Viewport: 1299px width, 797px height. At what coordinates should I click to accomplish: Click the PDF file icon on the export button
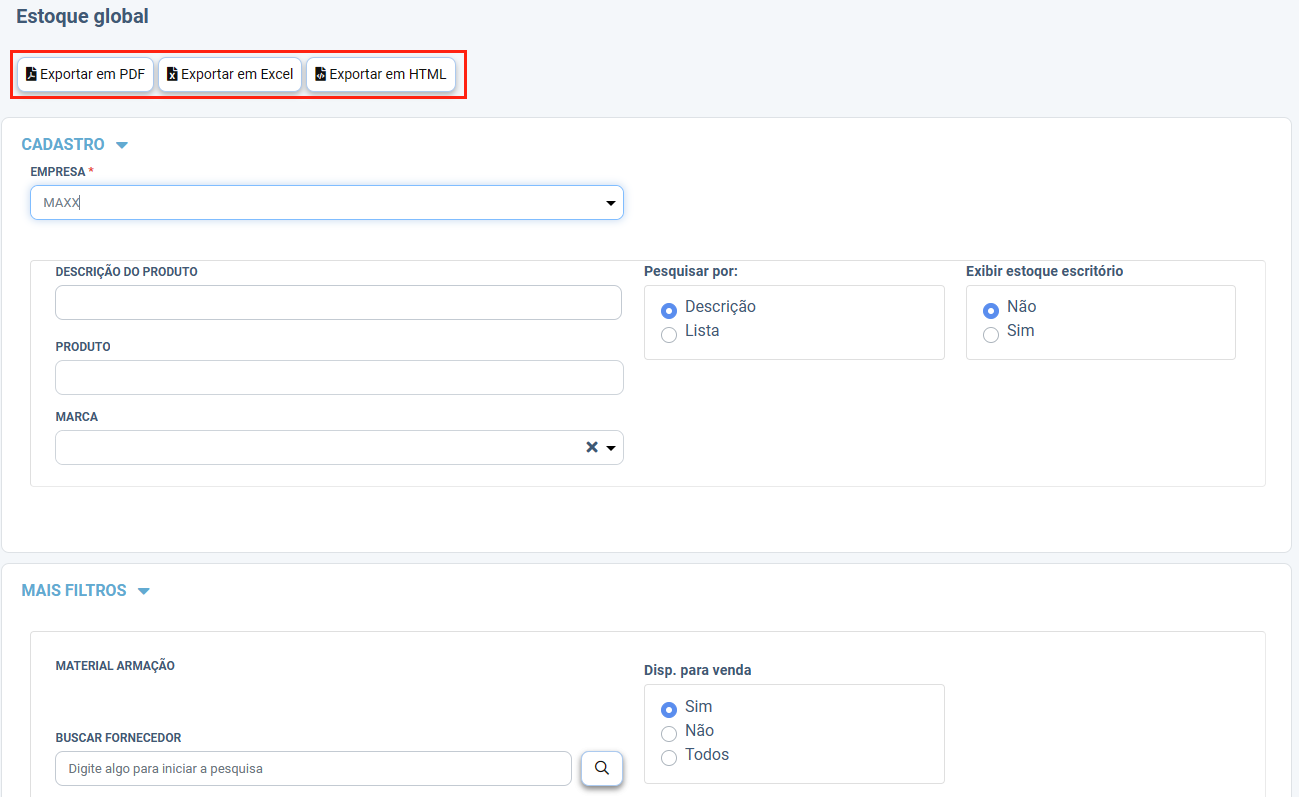click(31, 74)
